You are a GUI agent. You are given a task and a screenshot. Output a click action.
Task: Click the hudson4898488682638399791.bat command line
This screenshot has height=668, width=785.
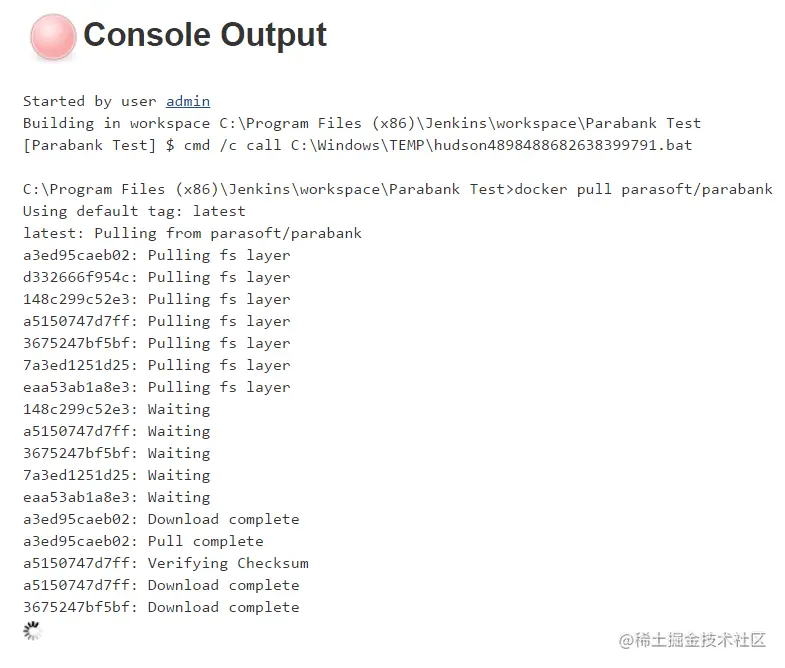click(357, 145)
